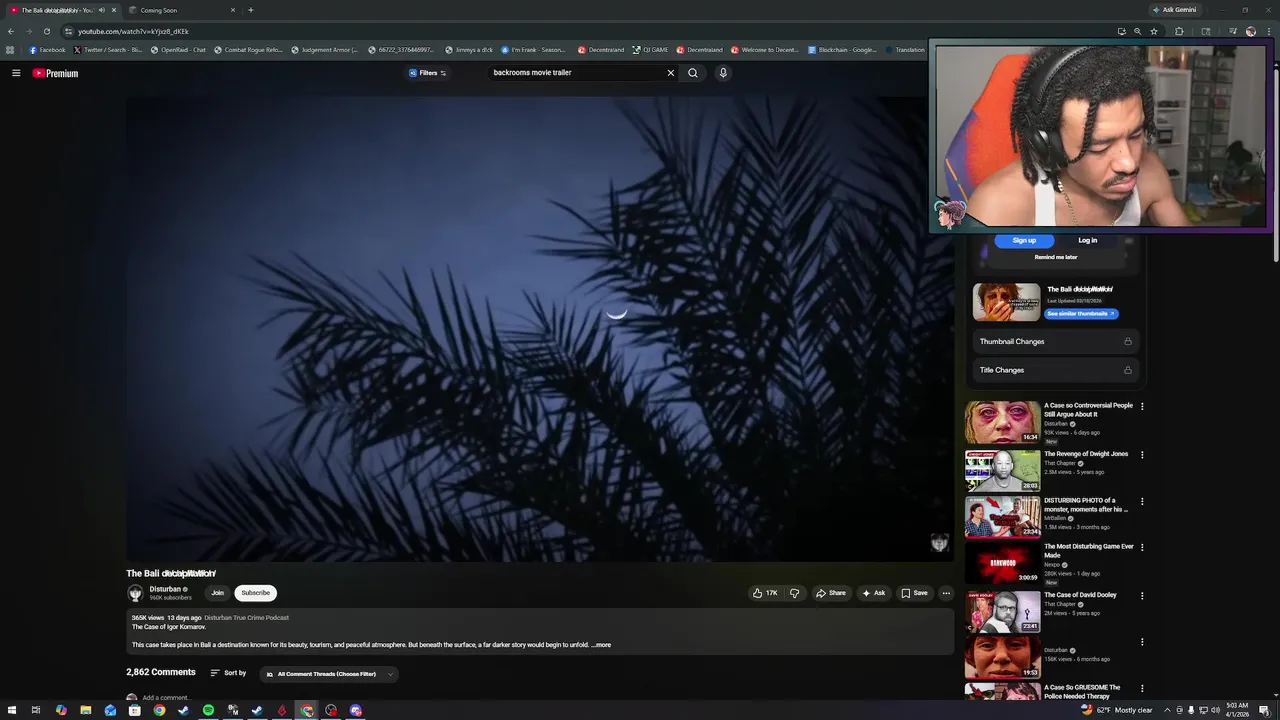
Task: Click the Filters toggle near search
Action: click(x=428, y=73)
